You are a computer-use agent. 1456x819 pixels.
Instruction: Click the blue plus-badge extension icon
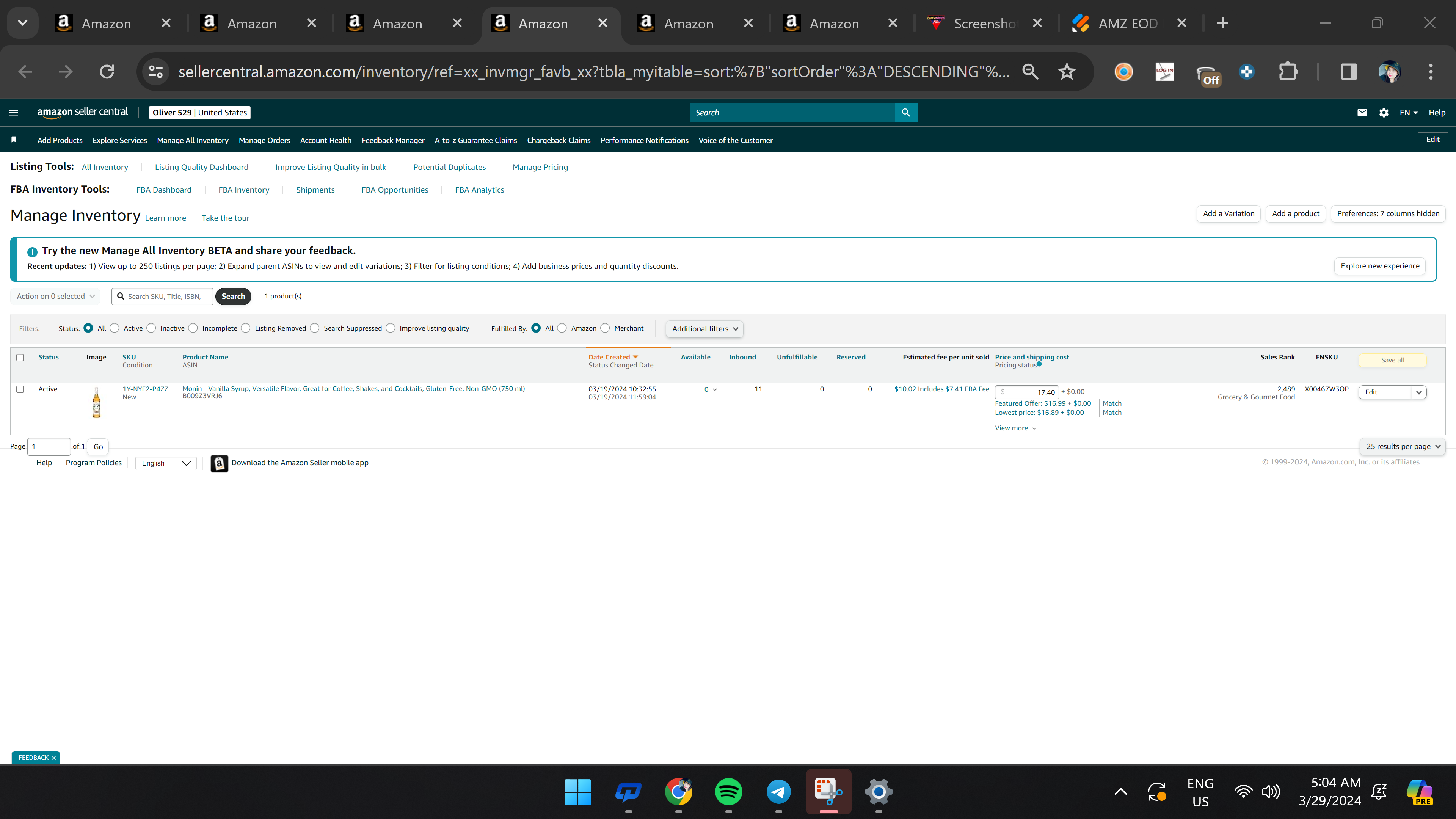[1246, 72]
